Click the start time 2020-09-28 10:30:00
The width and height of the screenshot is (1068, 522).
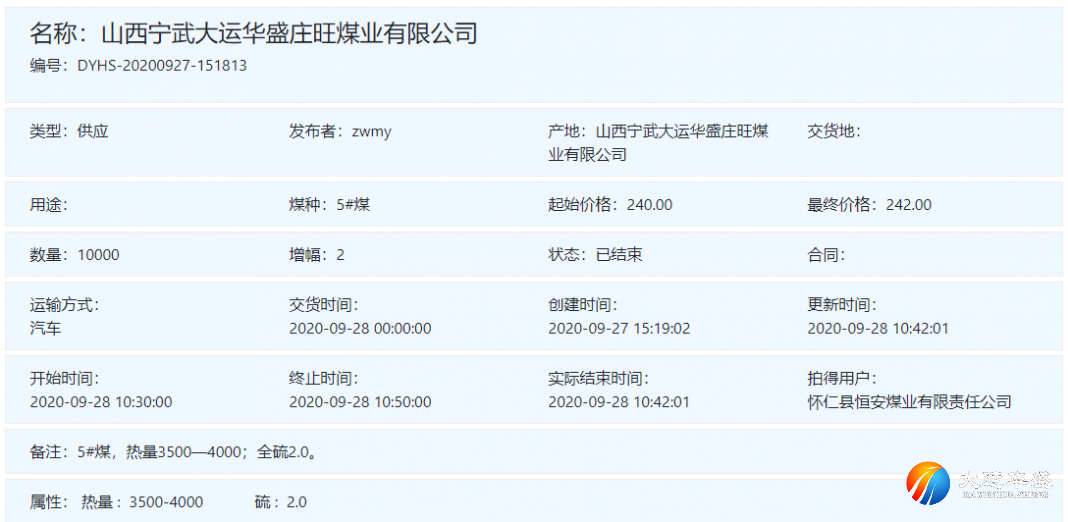101,402
